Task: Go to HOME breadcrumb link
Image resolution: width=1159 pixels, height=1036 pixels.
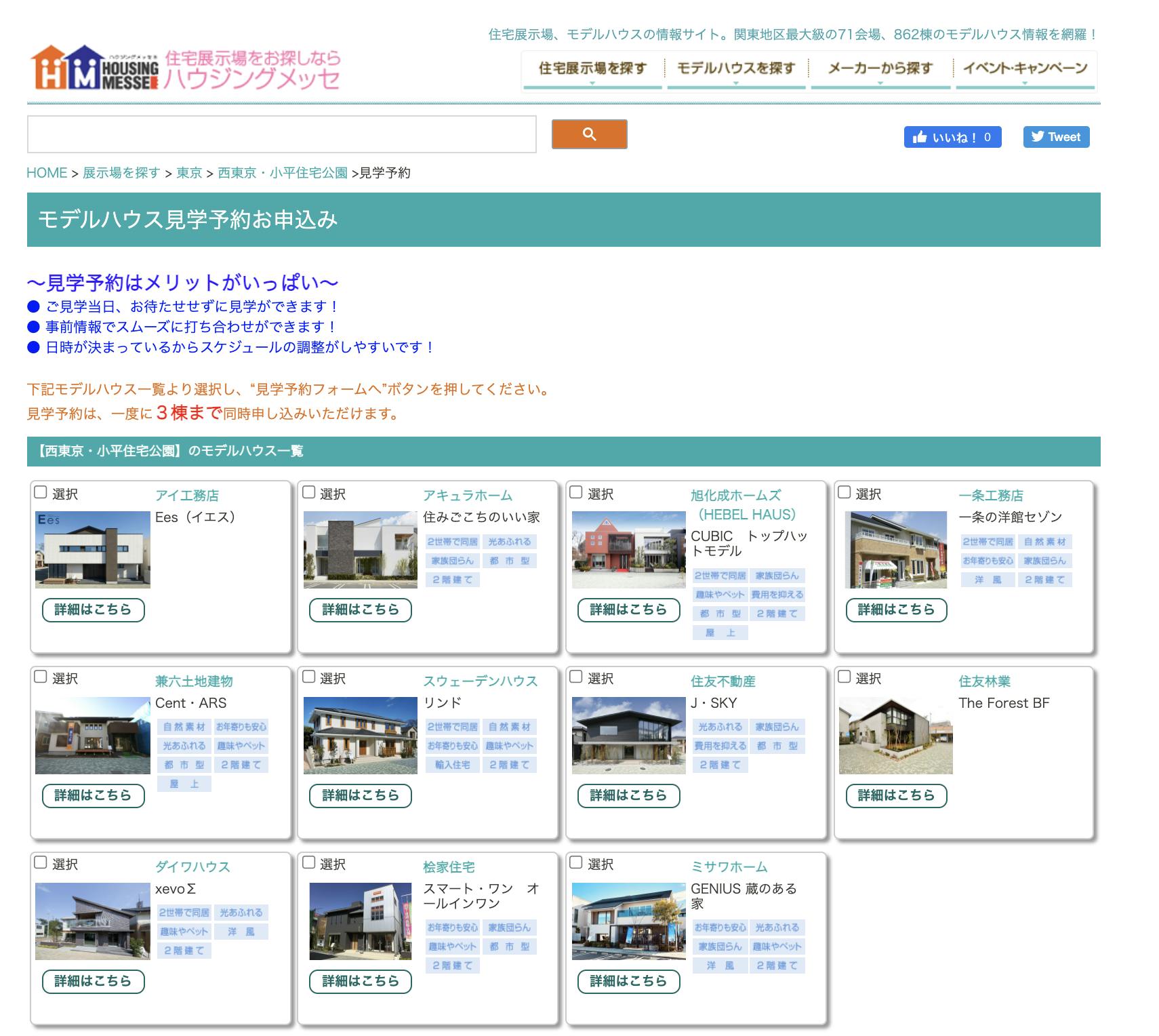Action: (x=47, y=173)
